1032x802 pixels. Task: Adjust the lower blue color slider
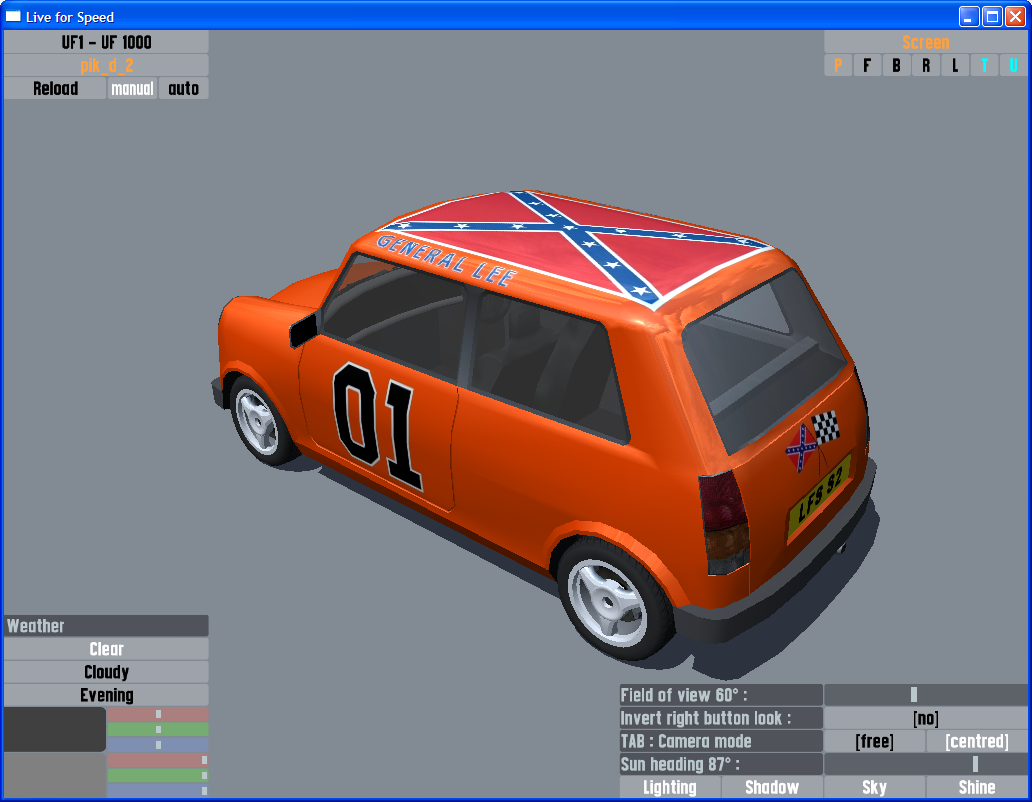(158, 791)
